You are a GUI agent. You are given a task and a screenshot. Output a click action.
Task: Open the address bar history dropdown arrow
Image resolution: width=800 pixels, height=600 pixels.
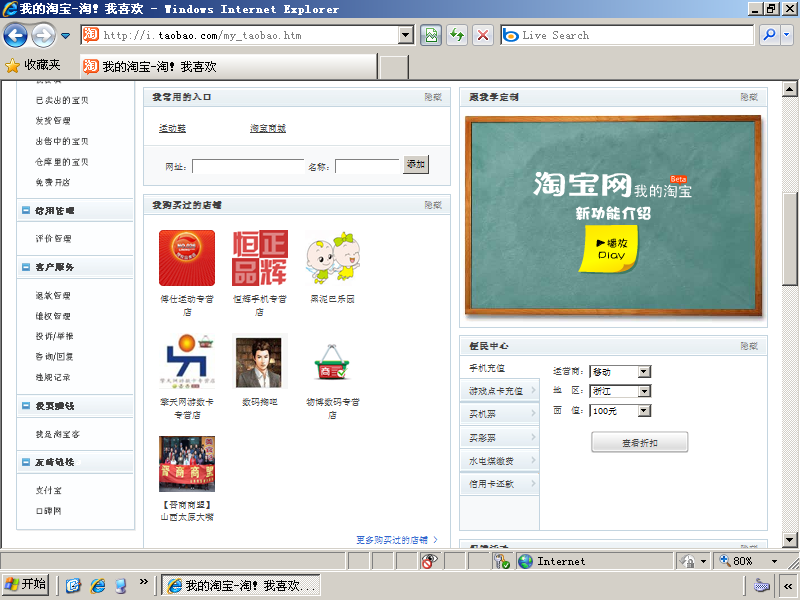pos(406,35)
